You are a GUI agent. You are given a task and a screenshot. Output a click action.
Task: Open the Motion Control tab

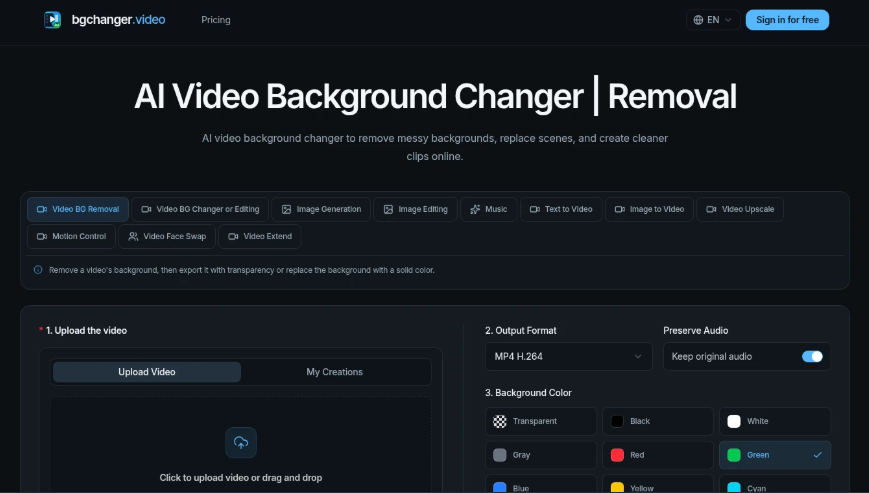click(71, 237)
